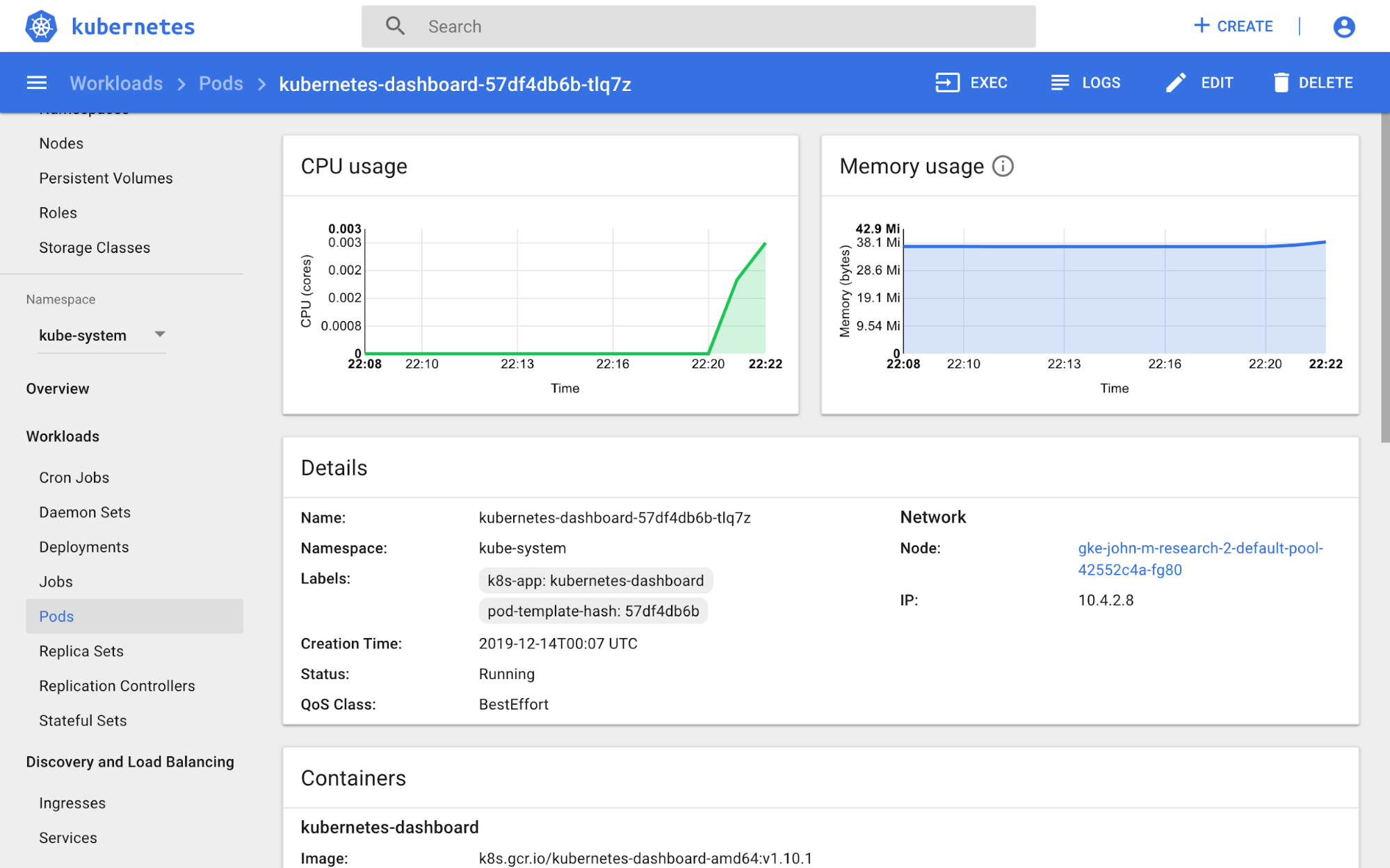The height and width of the screenshot is (868, 1390).
Task: Expand the Workloads section in sidebar
Action: click(63, 436)
